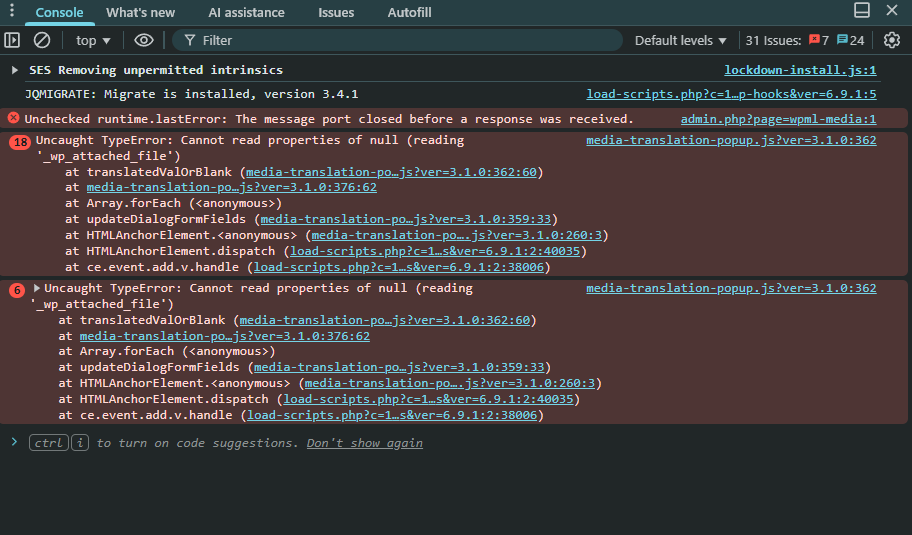Toggle the console sidebar panel icon
Screen dimensions: 912x535
point(12,40)
